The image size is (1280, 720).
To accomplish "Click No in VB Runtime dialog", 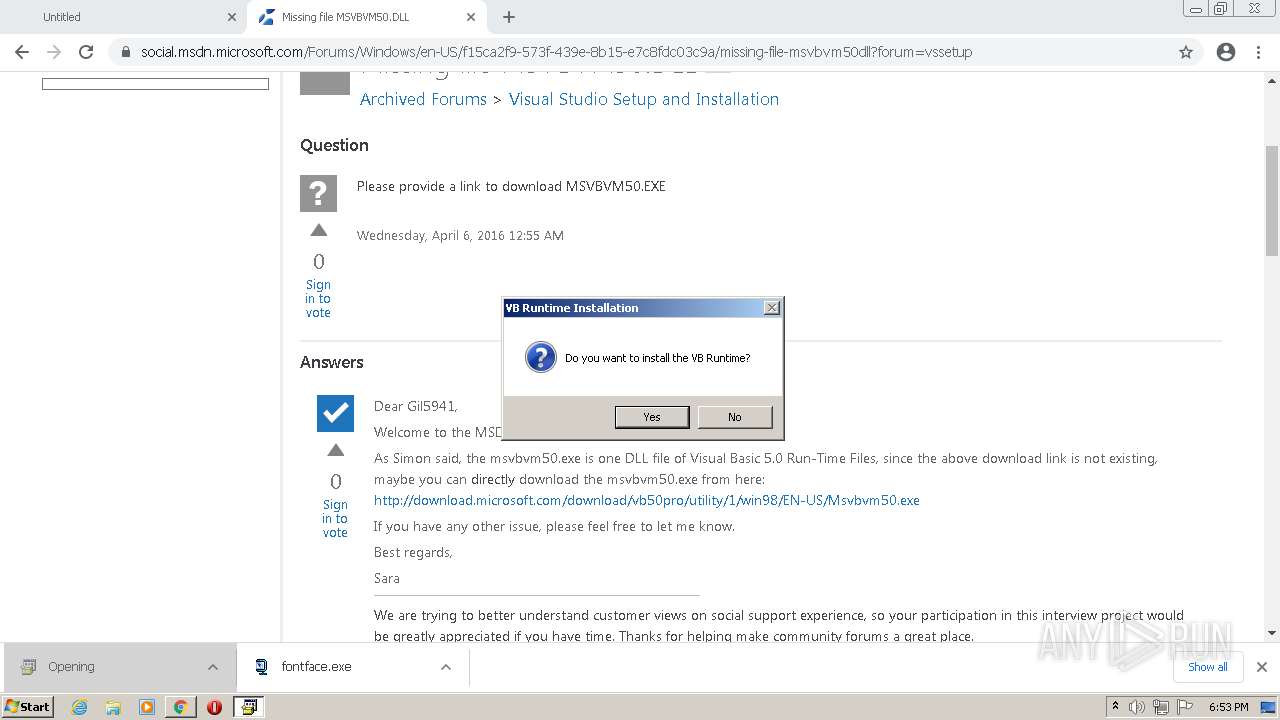I will coord(735,417).
